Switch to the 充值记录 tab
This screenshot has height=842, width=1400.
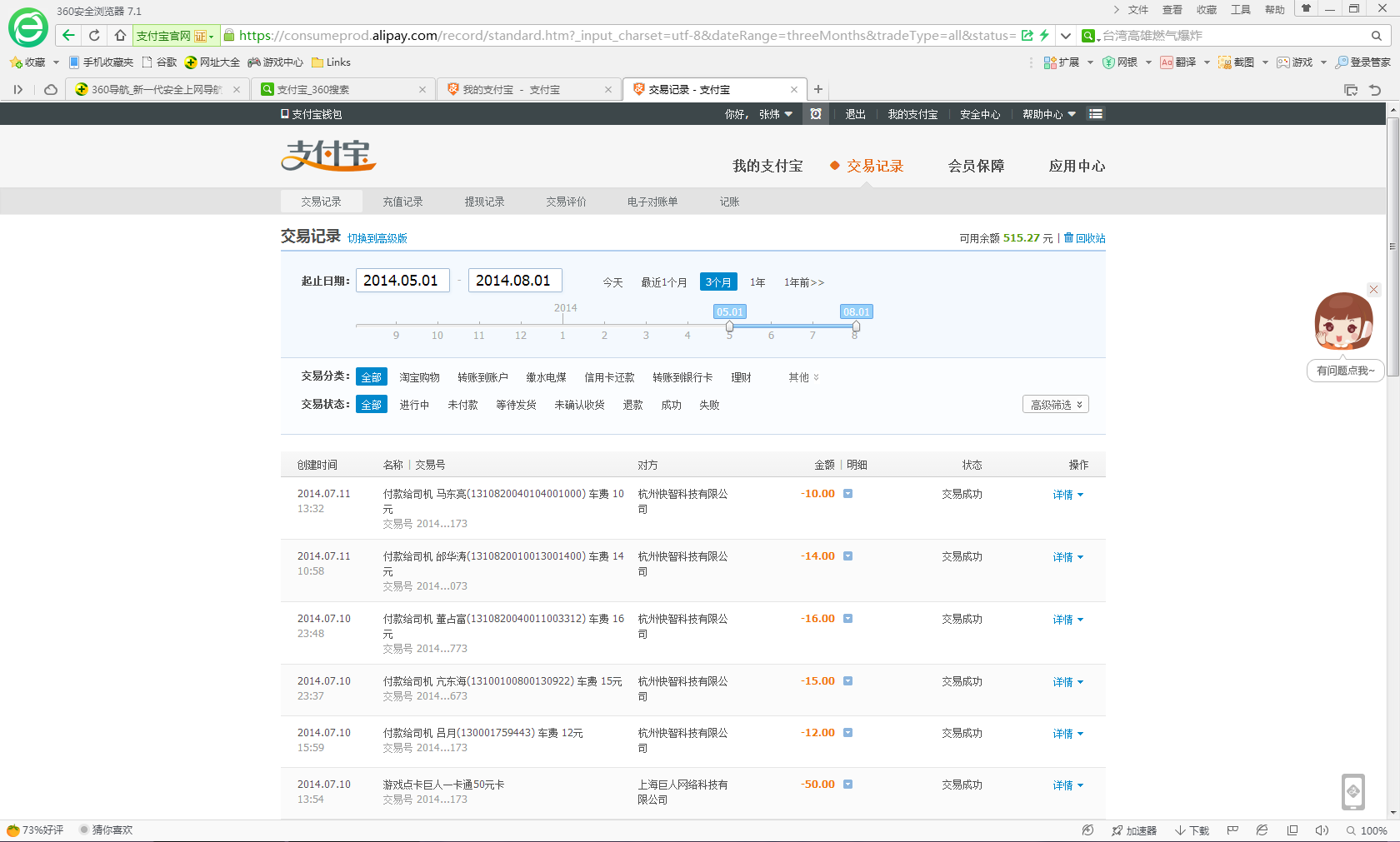click(x=402, y=202)
